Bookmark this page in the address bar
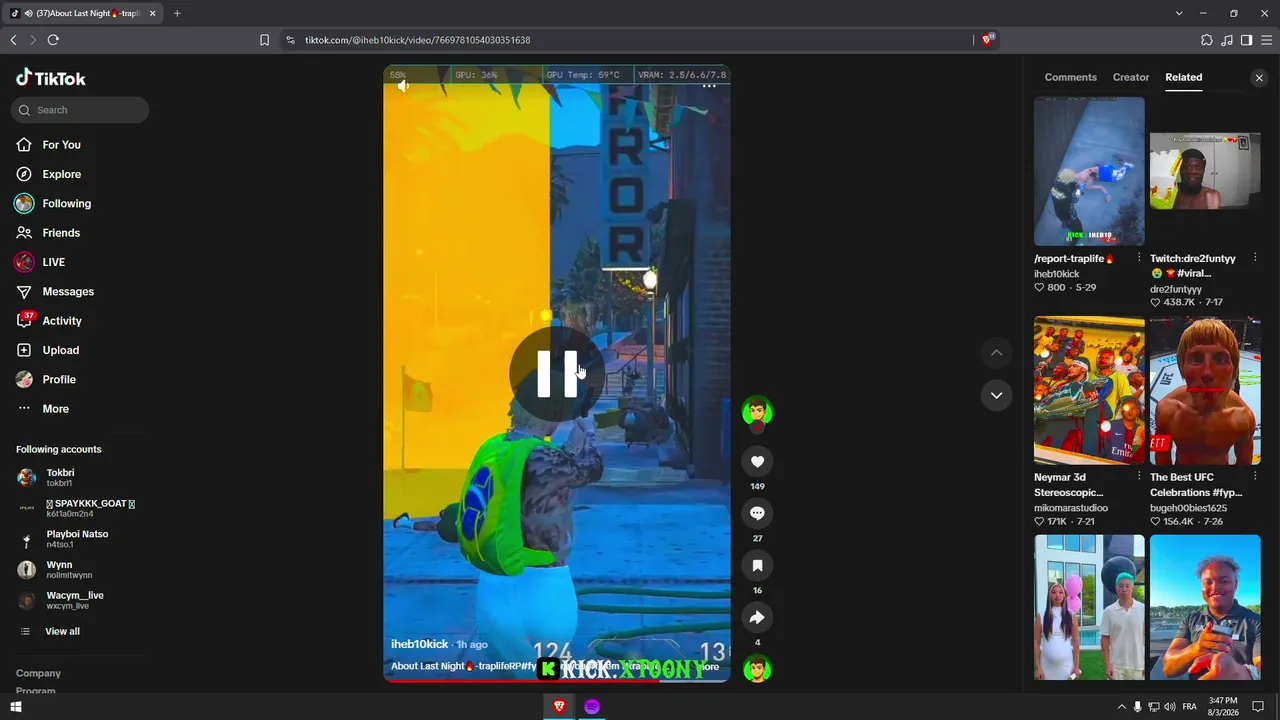 coord(264,40)
